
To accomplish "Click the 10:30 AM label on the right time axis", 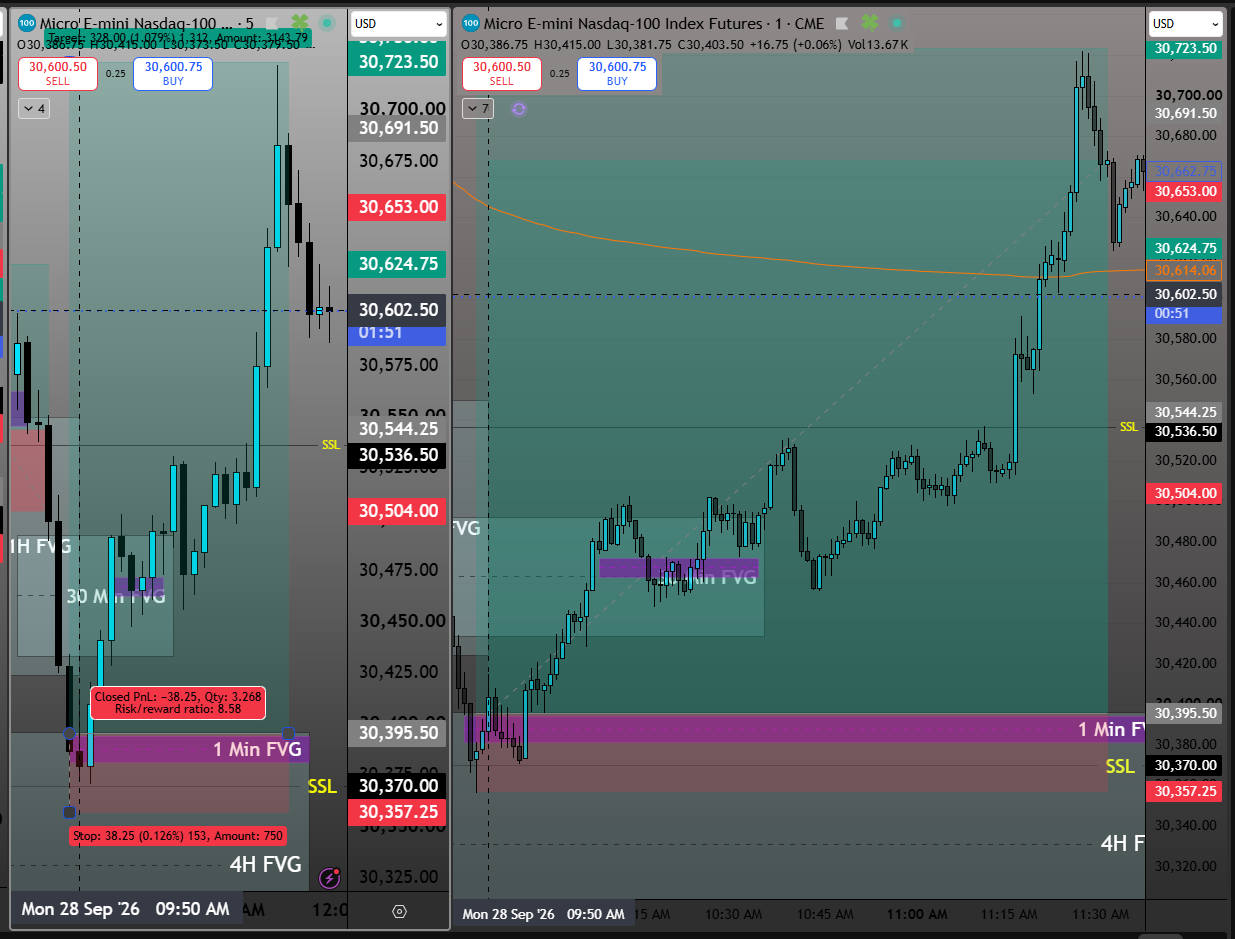I will pyautogui.click(x=736, y=914).
